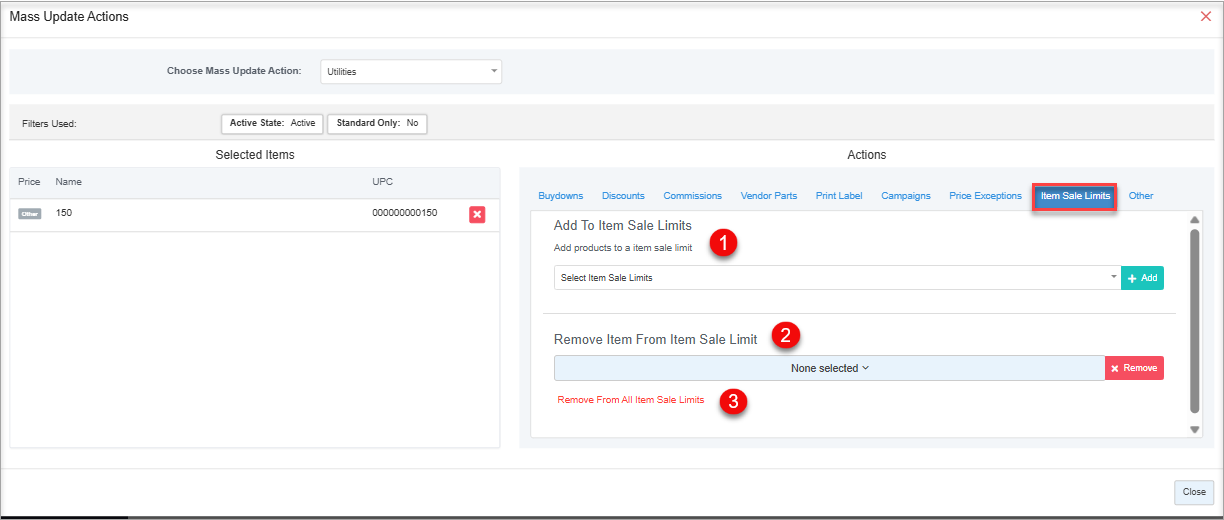Screen dimensions: 1224x520
Task: Select the Item Sale Limits tab
Action: pyautogui.click(x=1075, y=196)
